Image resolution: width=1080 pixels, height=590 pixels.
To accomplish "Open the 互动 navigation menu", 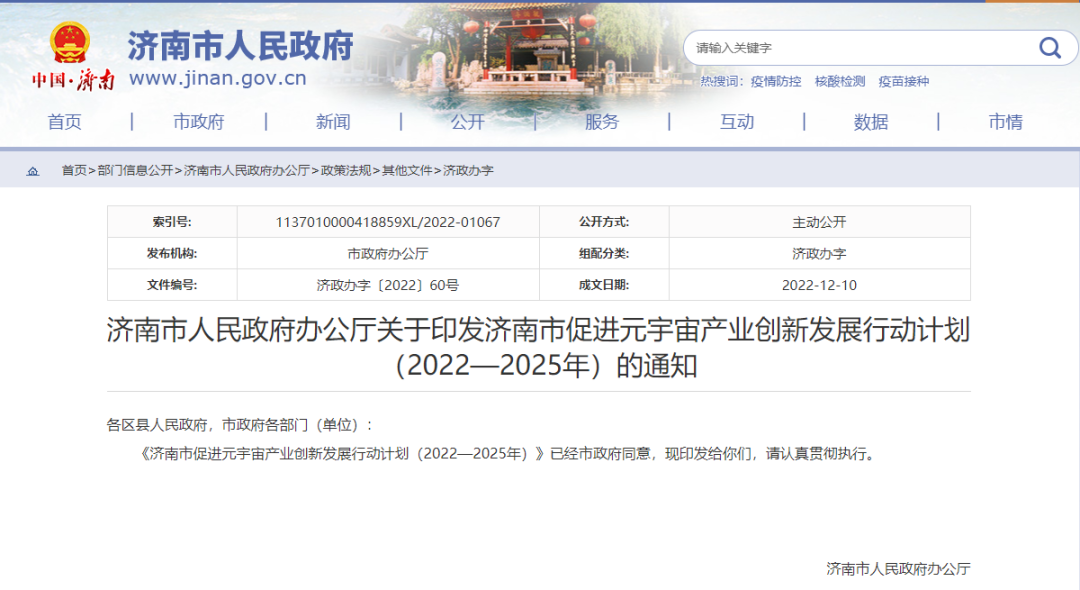I will [737, 121].
